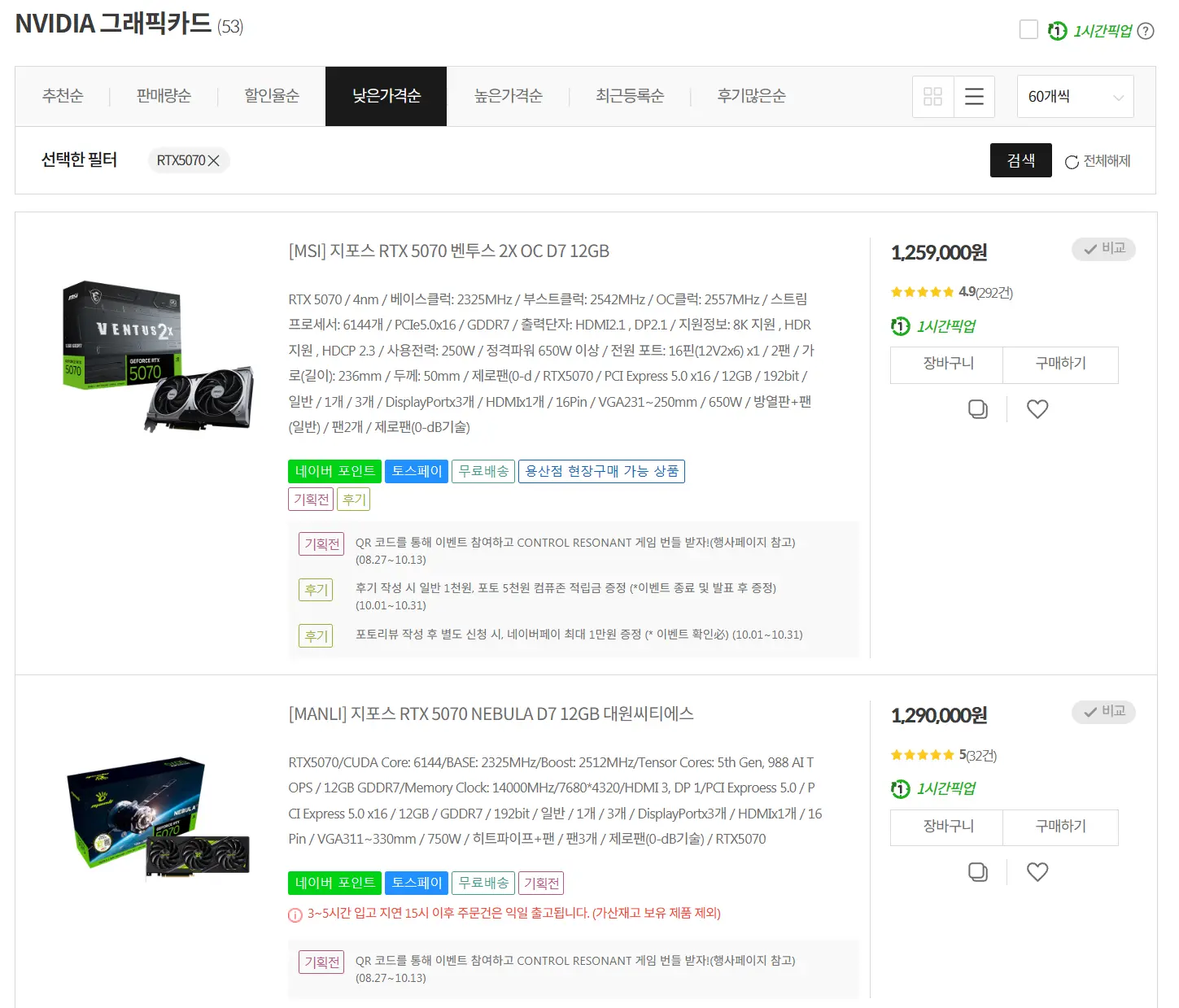Click 5(32건) review count
The image size is (1179, 1008).
click(x=977, y=755)
